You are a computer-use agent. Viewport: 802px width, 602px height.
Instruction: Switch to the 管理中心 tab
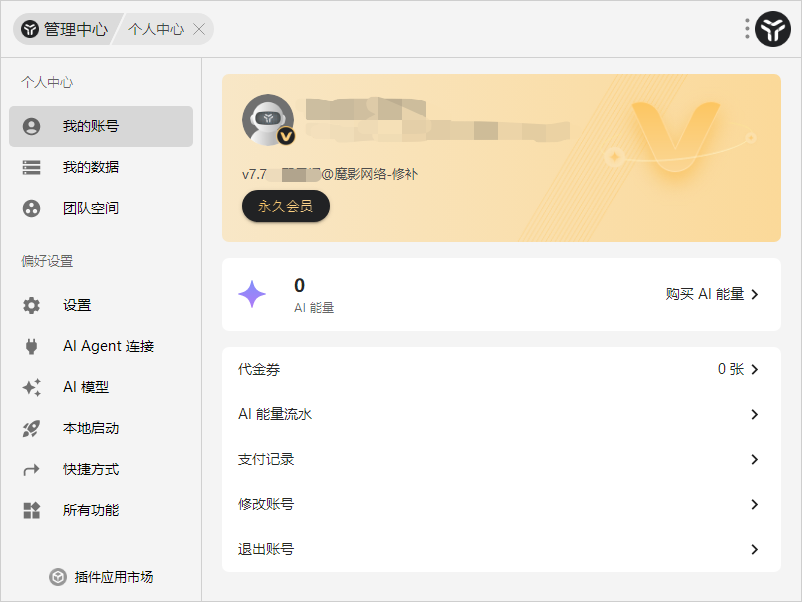coord(65,29)
